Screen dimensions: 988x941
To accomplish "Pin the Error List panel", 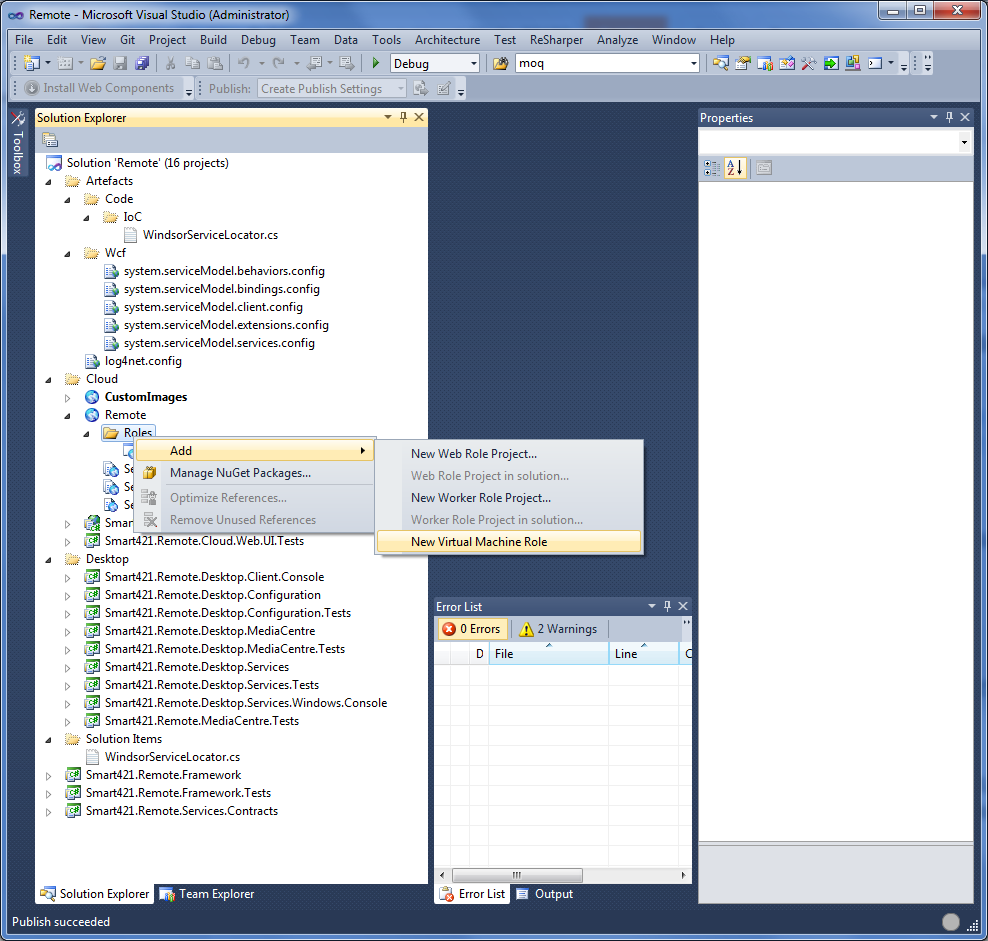I will [x=667, y=606].
